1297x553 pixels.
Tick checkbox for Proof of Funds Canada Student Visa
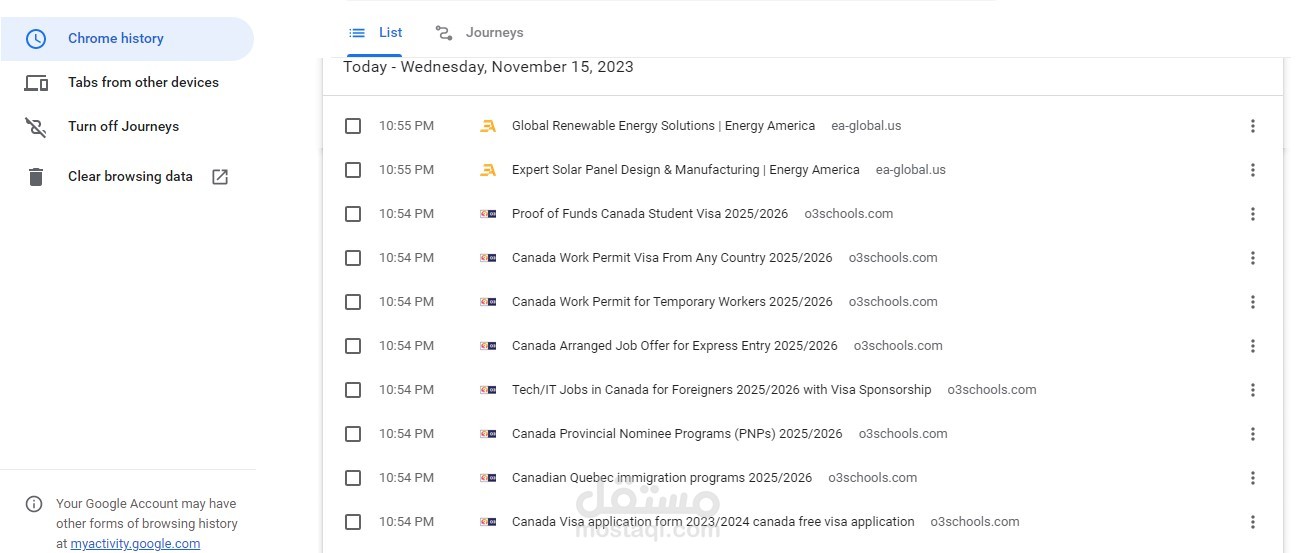pos(353,214)
